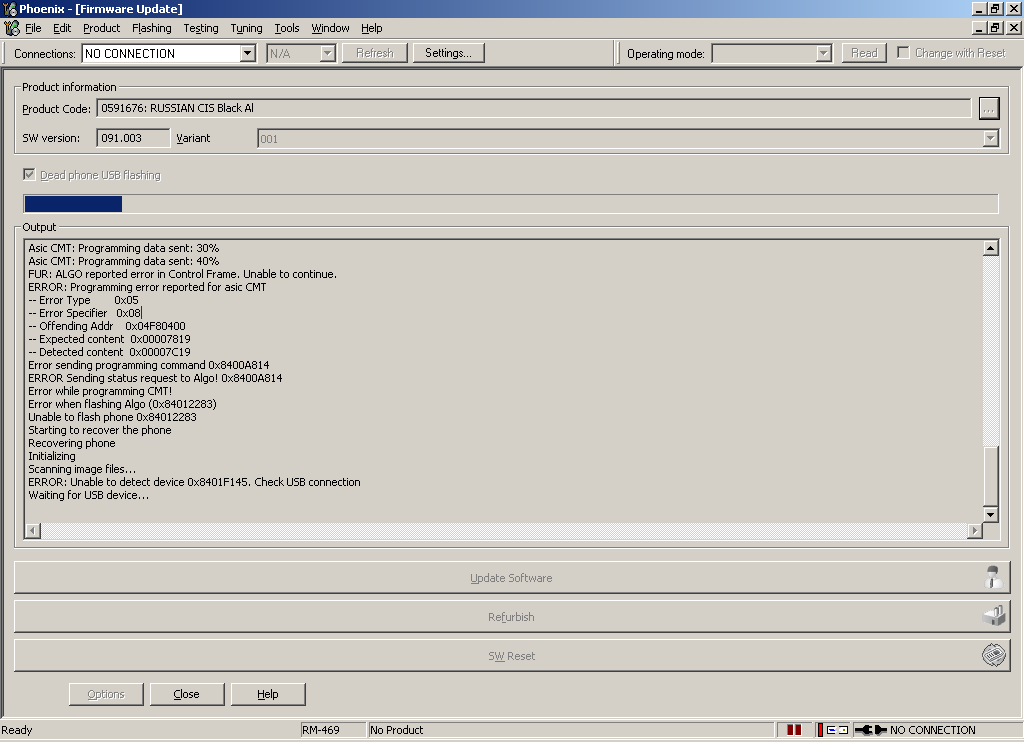Click the person icon on the Update Software button
Viewport: 1024px width, 742px height.
click(993, 577)
